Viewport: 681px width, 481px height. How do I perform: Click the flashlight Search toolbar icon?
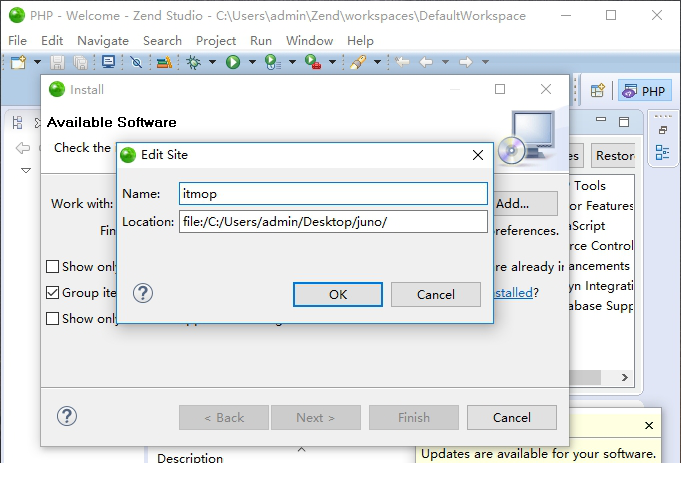point(358,62)
